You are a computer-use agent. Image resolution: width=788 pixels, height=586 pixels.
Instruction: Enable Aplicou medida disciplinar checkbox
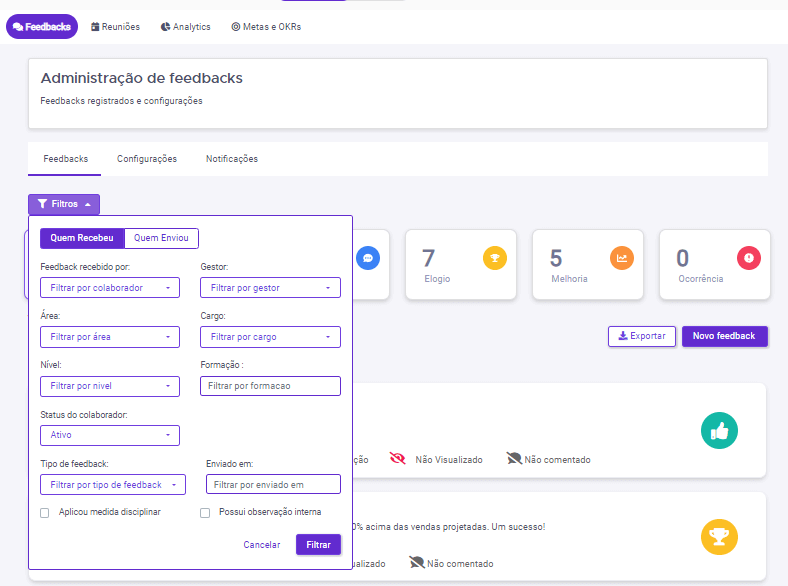pyautogui.click(x=44, y=512)
